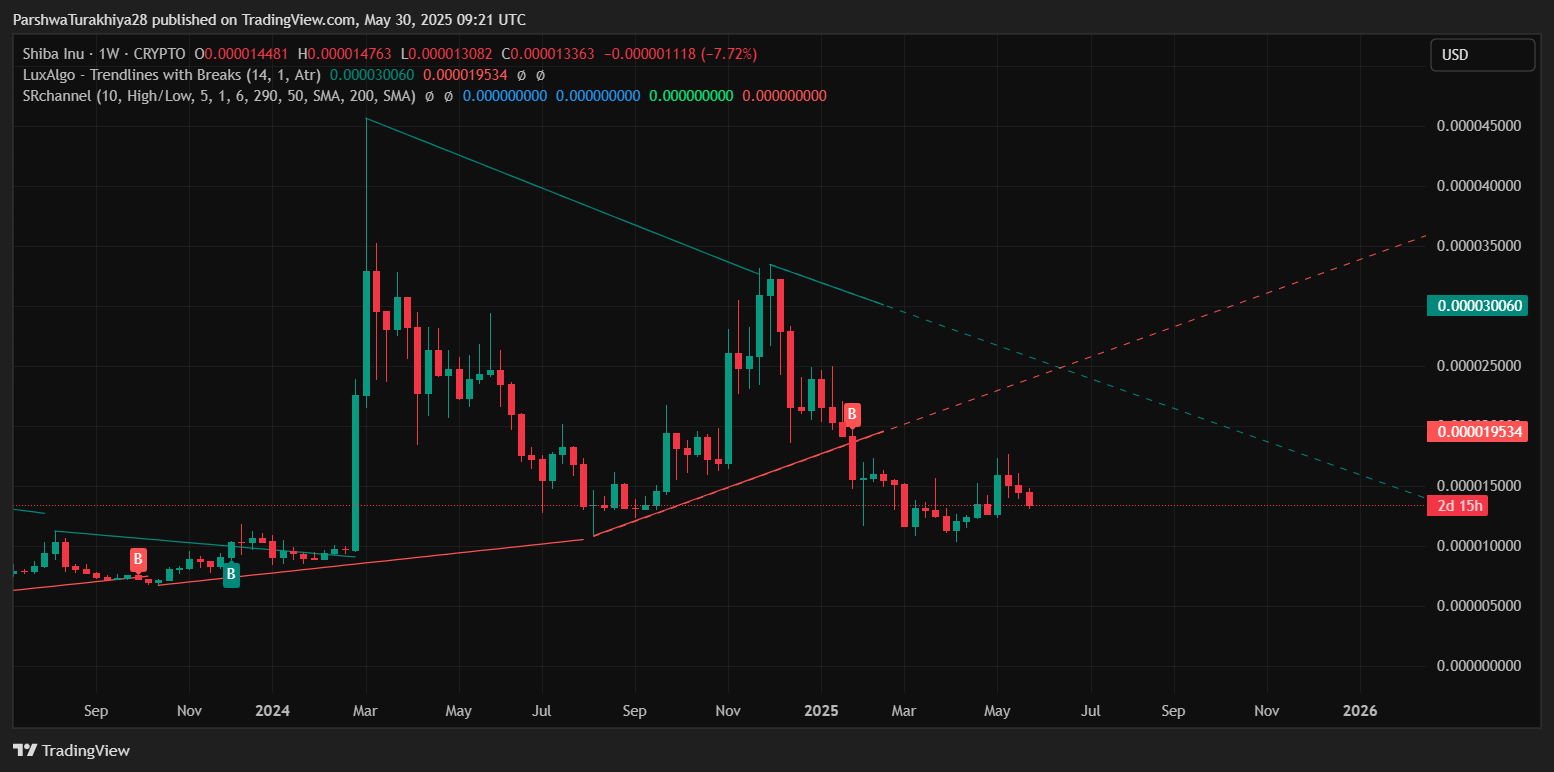Click the 0.000015000 price axis value
Screen dimensions: 1554x772
point(1479,486)
